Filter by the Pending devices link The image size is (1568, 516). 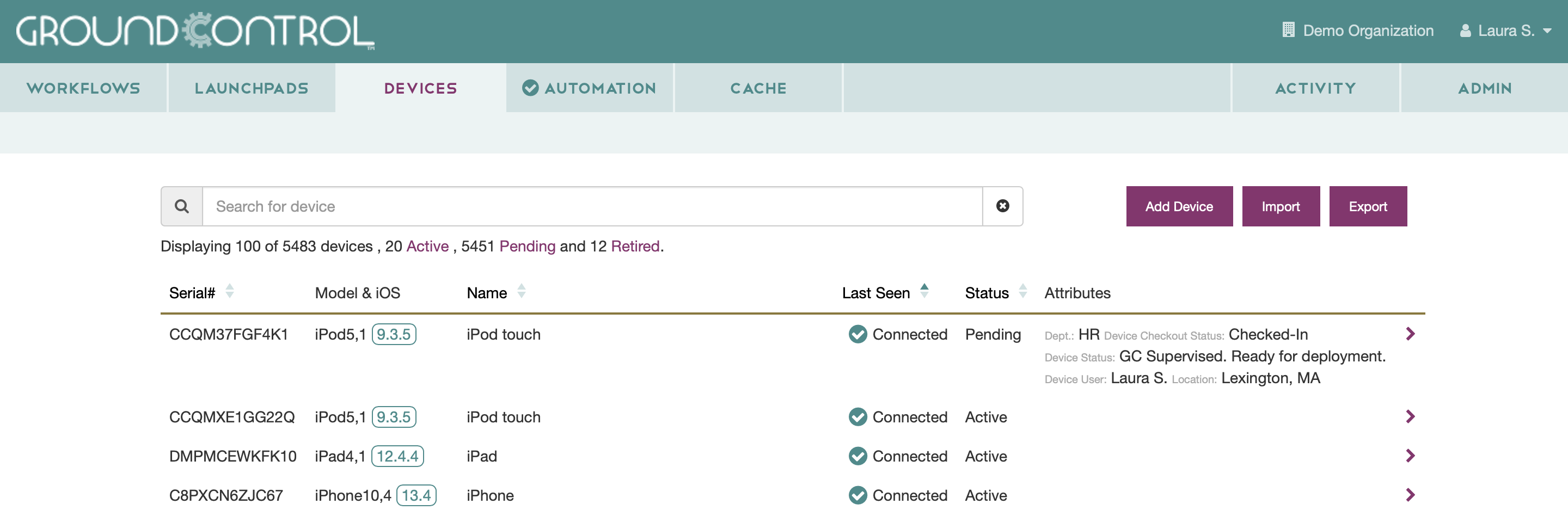(x=527, y=247)
